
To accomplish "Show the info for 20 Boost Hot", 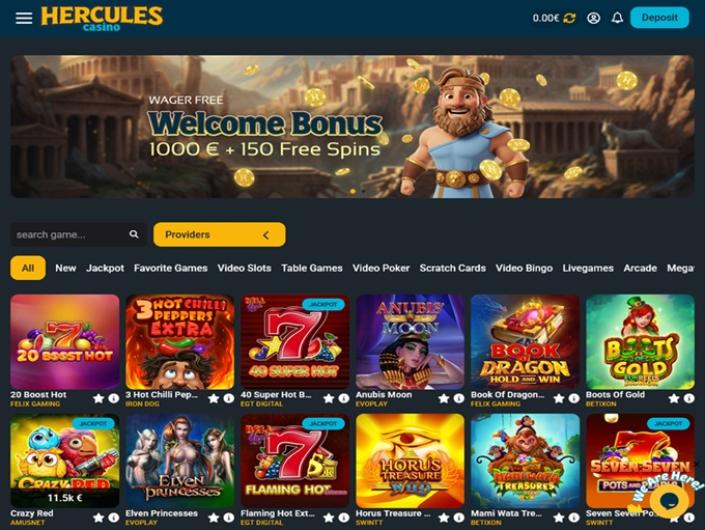I will coord(114,398).
